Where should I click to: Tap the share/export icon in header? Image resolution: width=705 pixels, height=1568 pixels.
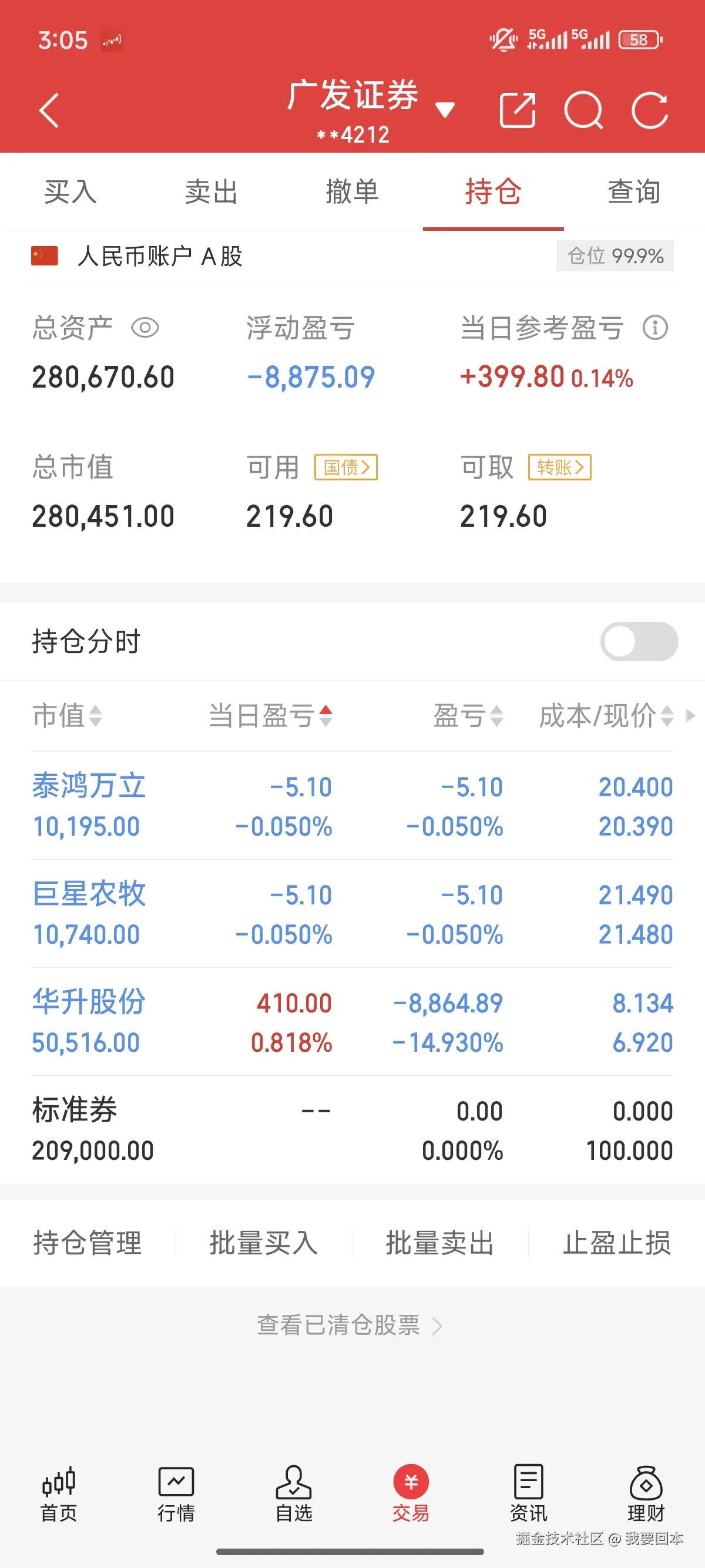517,110
